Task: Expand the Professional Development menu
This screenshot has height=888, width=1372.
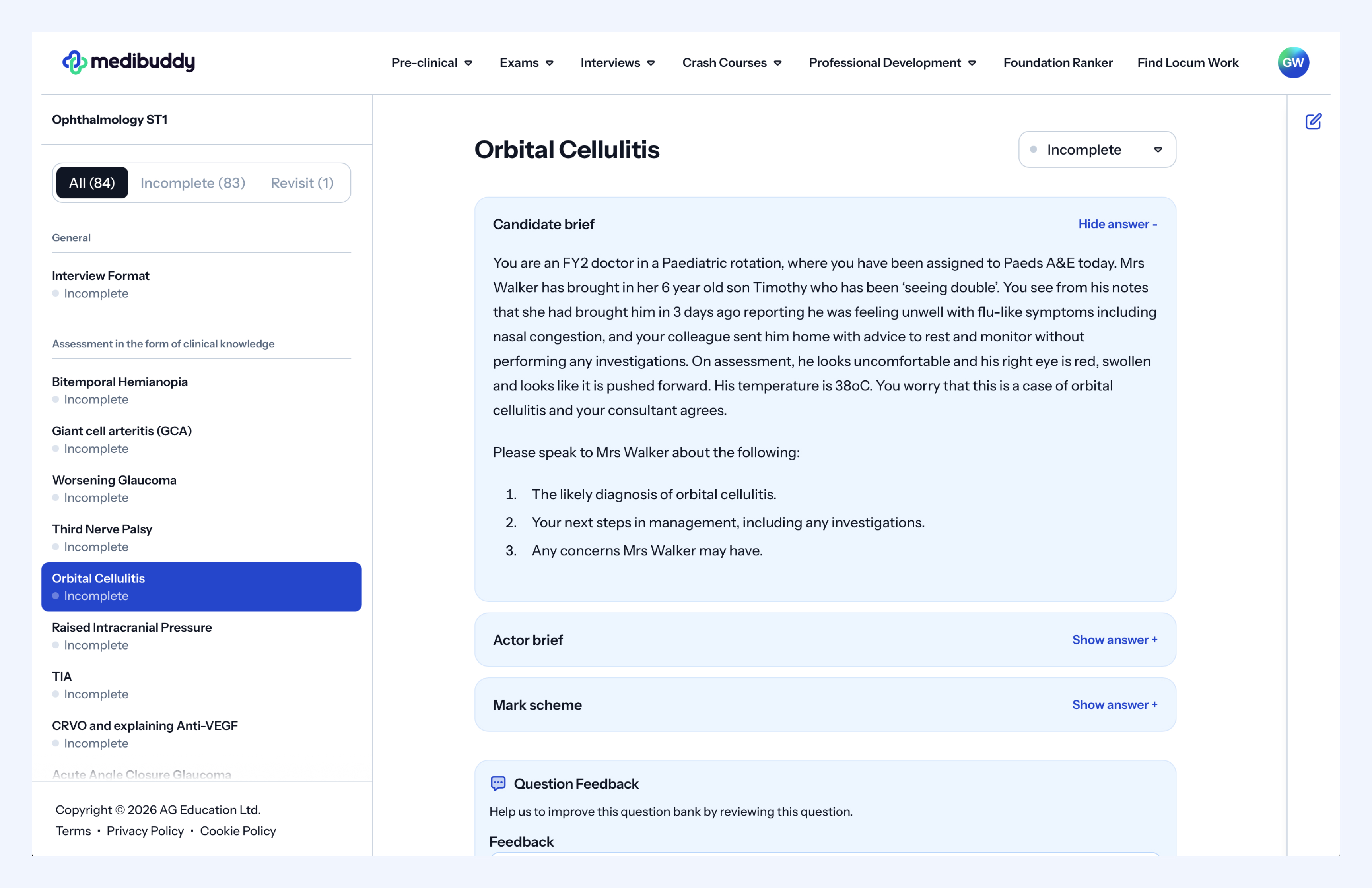Action: [x=892, y=63]
